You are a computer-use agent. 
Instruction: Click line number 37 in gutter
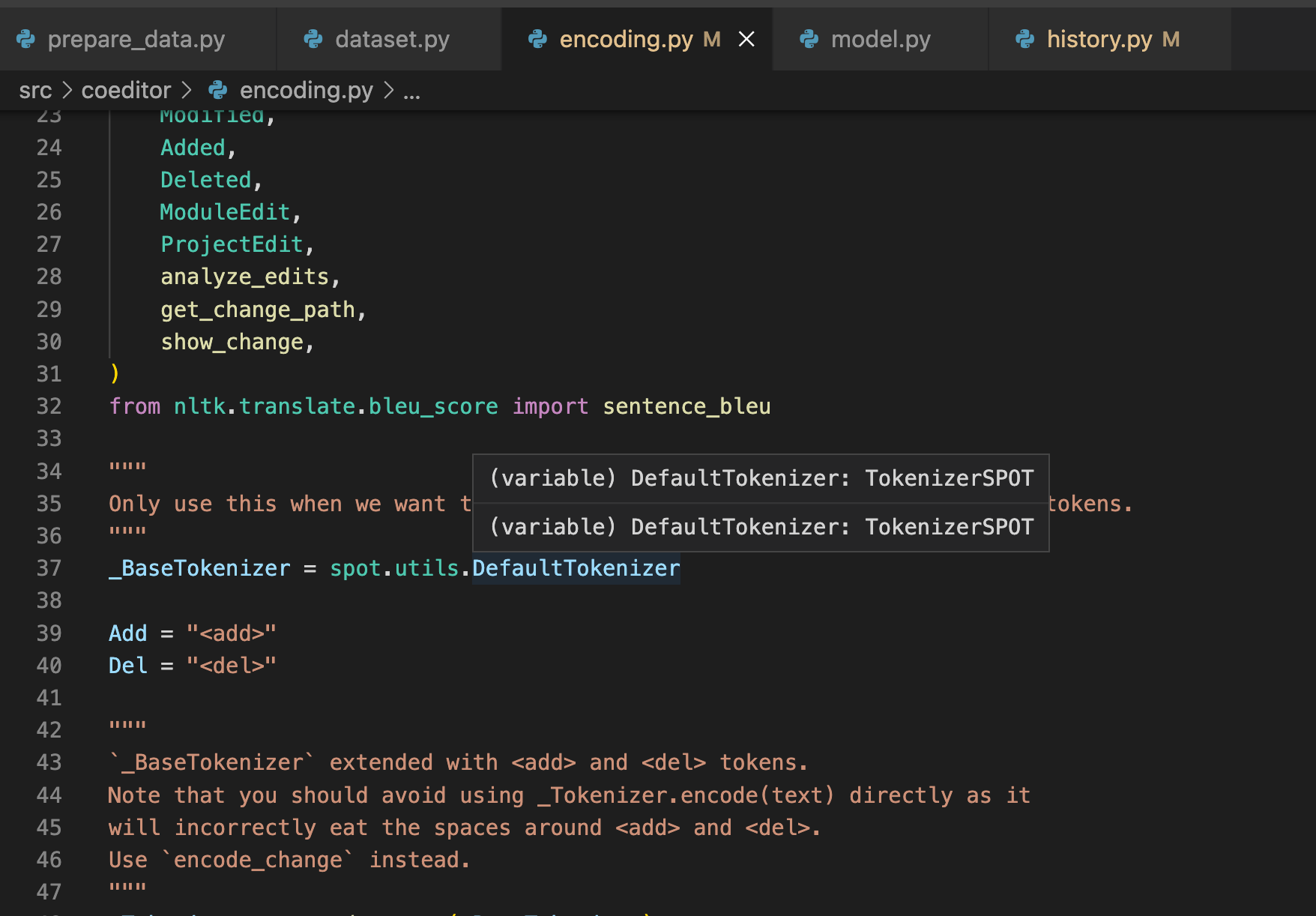(x=49, y=568)
